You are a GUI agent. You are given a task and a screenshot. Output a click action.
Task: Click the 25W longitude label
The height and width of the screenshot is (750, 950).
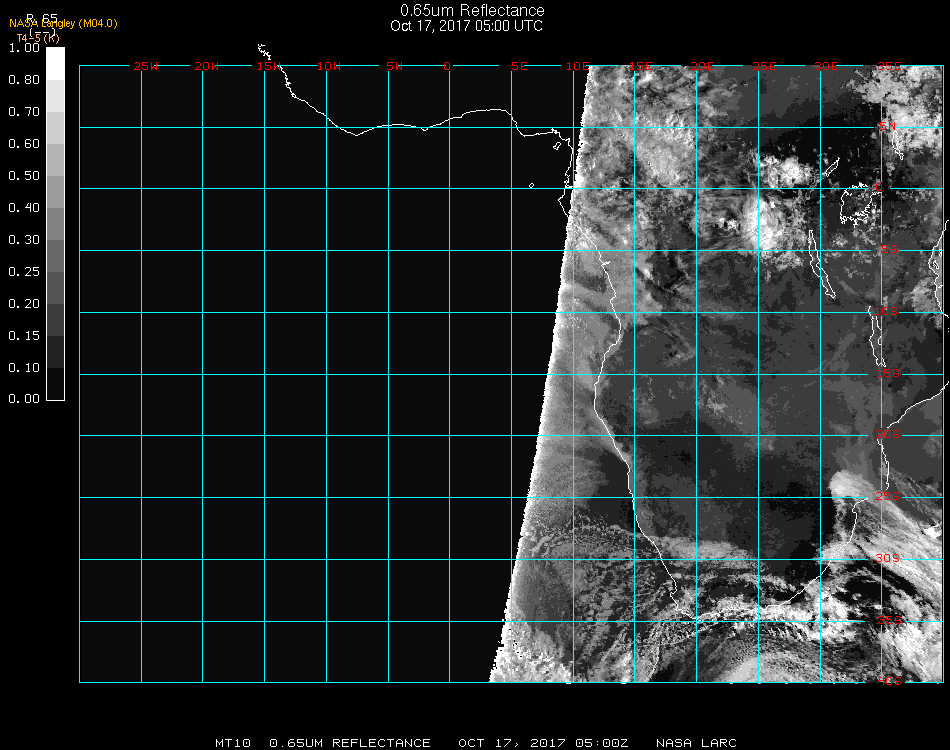click(146, 66)
